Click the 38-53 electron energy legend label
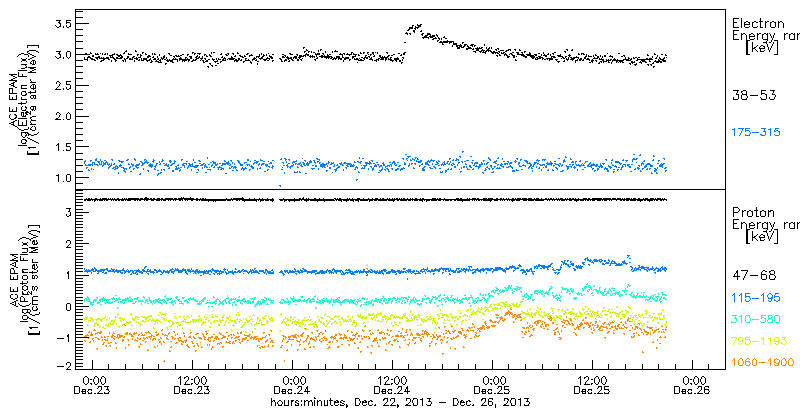The width and height of the screenshot is (800, 410). (x=754, y=95)
